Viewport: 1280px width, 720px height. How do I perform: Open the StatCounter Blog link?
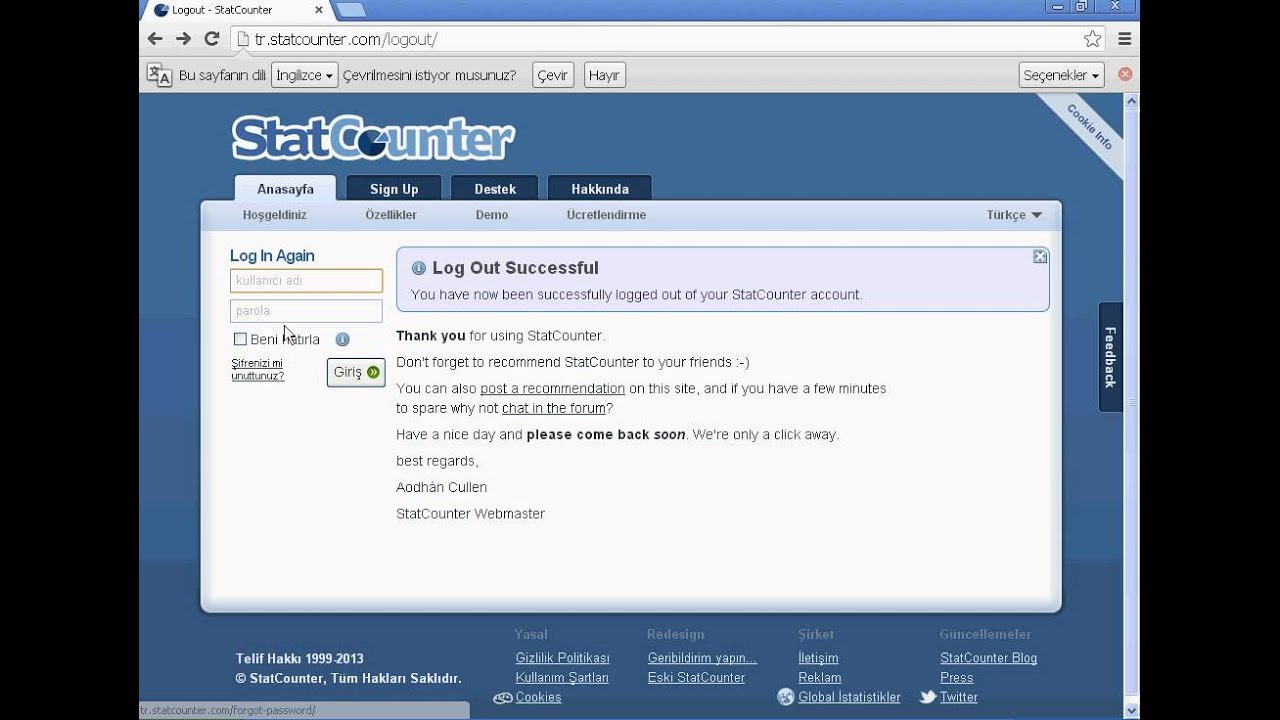(x=988, y=658)
